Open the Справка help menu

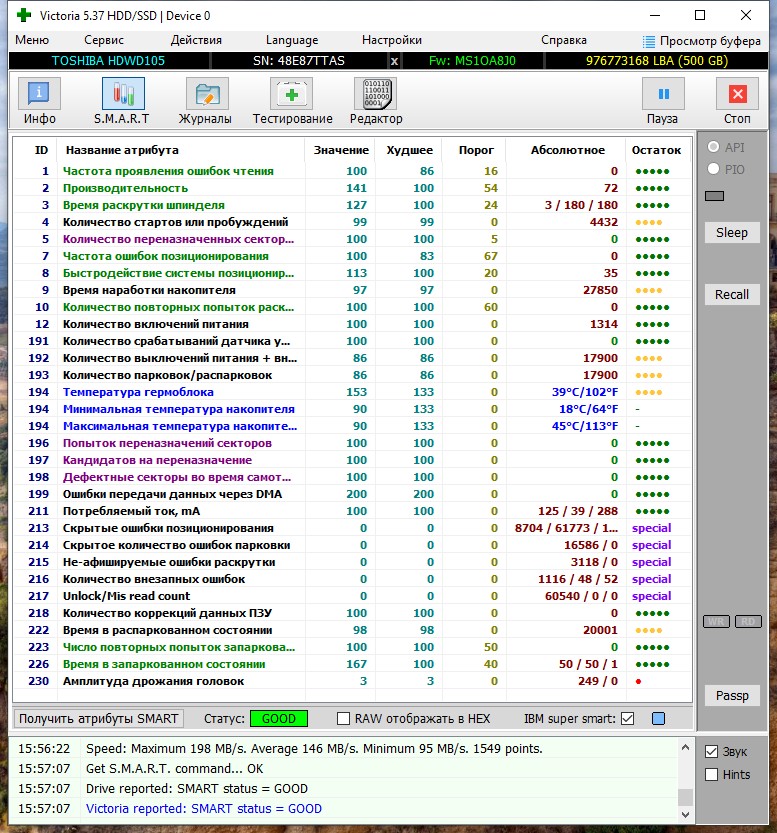[563, 40]
